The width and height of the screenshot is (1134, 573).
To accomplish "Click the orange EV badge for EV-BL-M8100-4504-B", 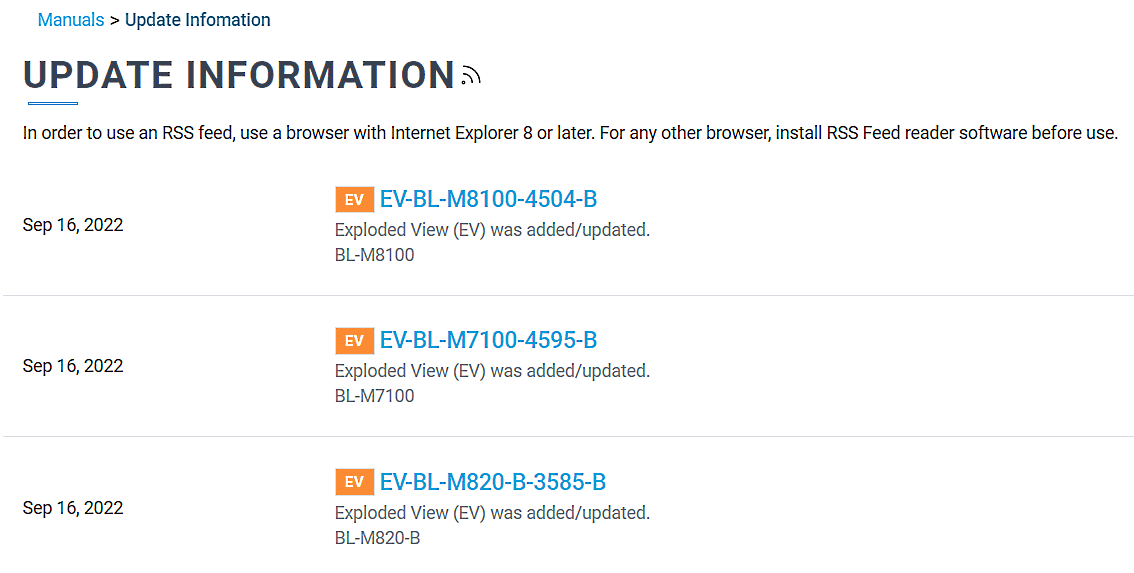I will click(354, 200).
